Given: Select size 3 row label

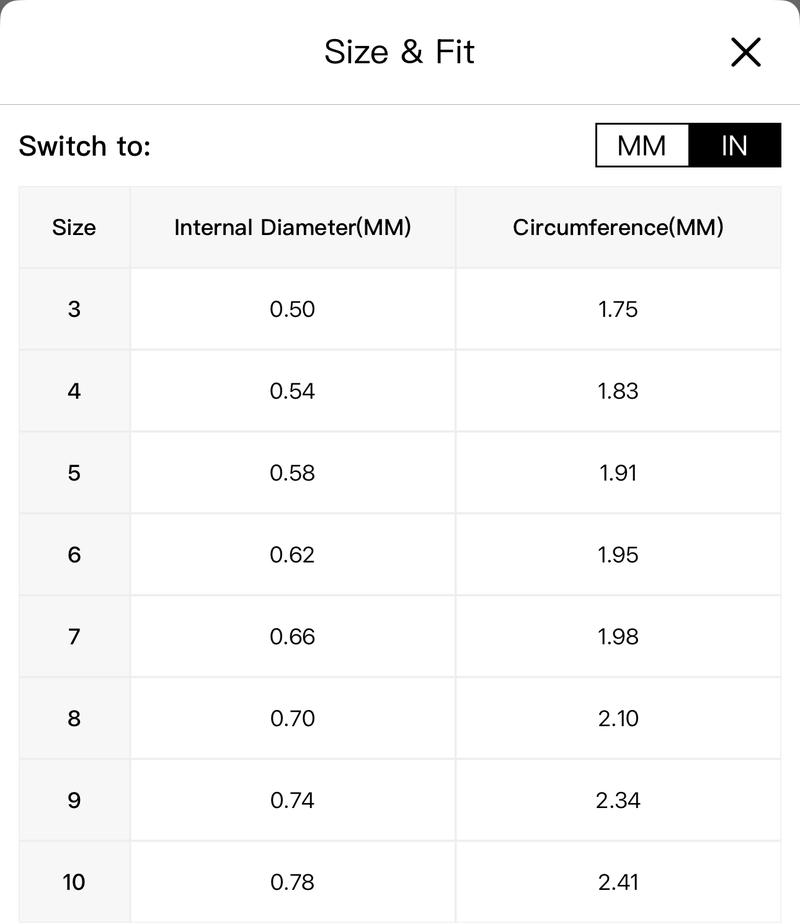Looking at the screenshot, I should [x=74, y=309].
